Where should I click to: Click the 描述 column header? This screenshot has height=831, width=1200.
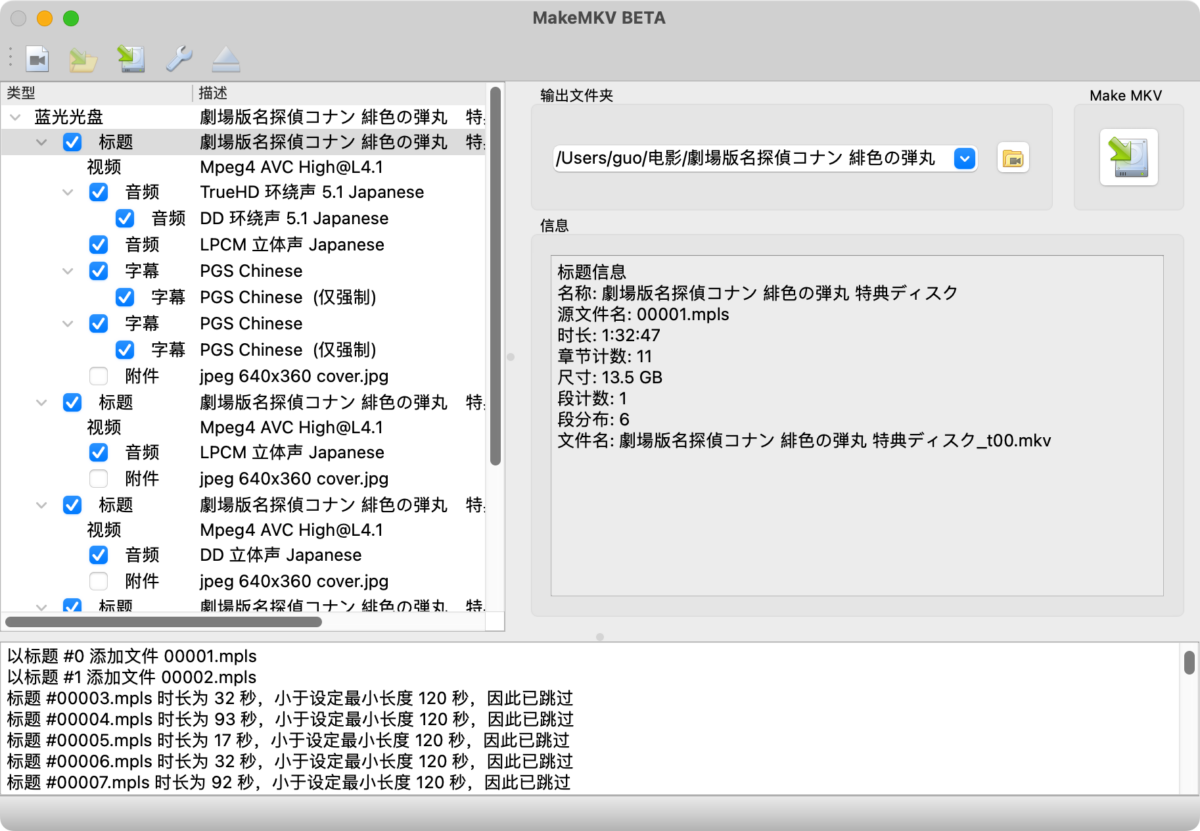pos(213,93)
